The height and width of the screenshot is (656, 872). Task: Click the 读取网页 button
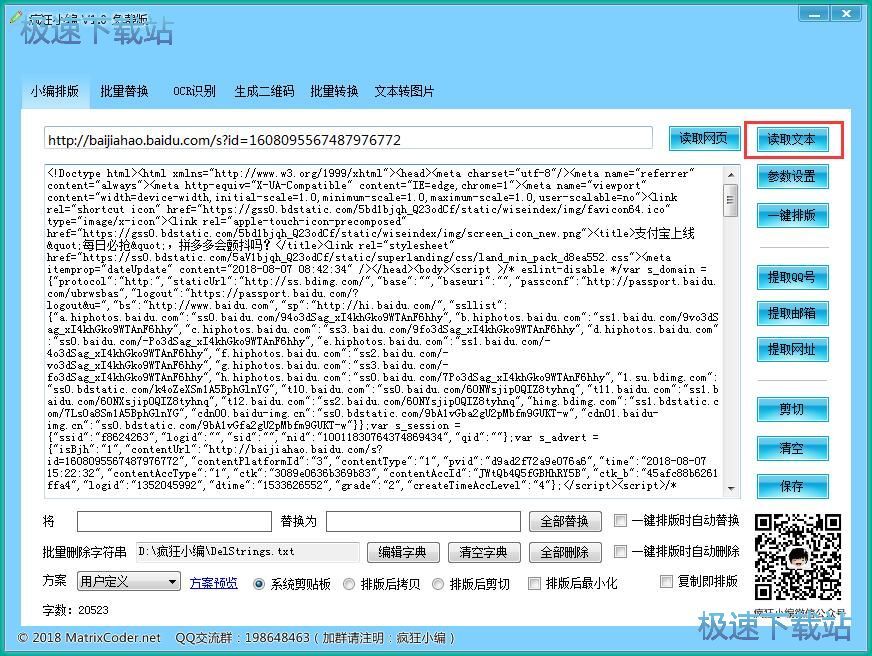coord(705,138)
